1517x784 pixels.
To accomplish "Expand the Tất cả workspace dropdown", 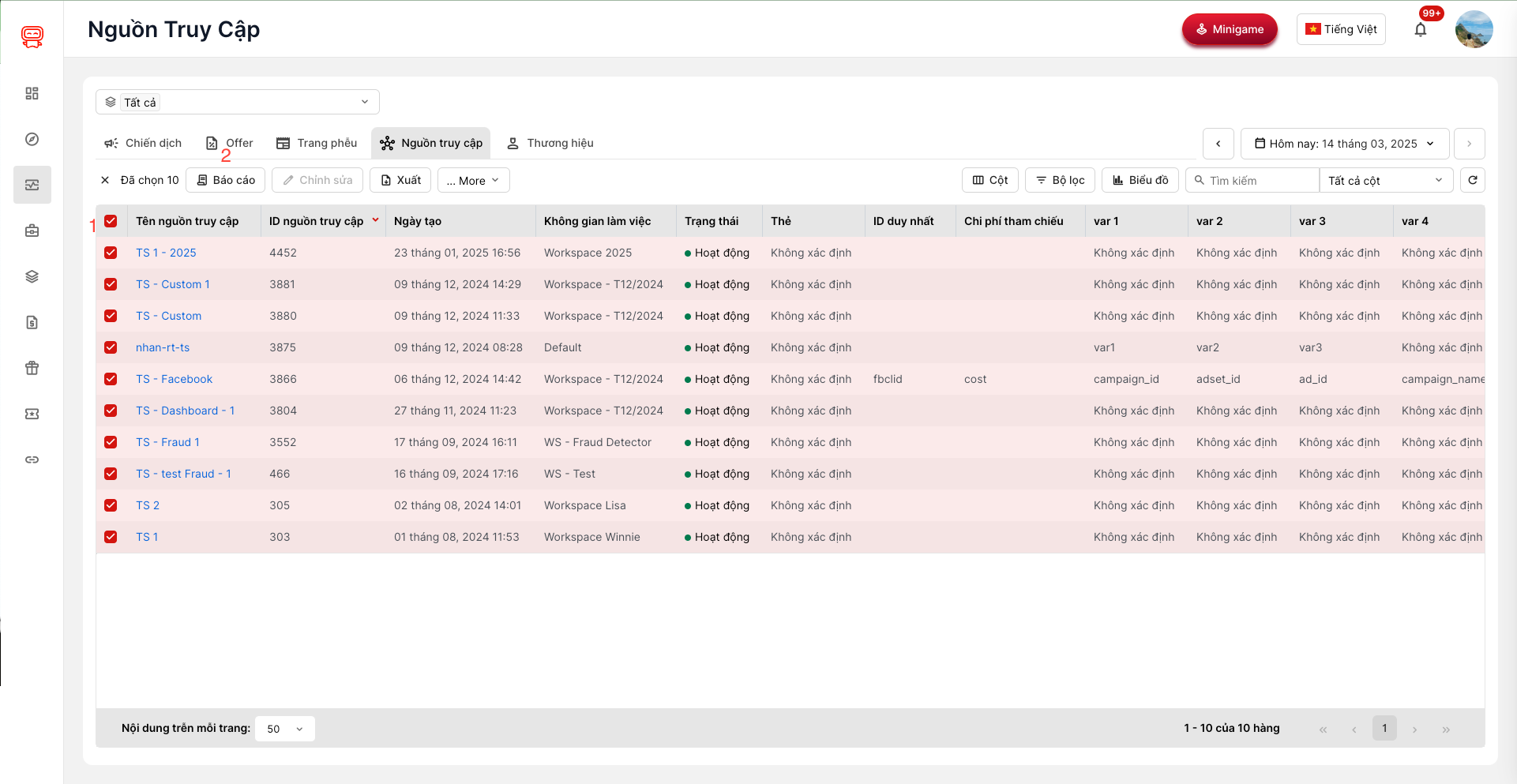I will pos(237,102).
